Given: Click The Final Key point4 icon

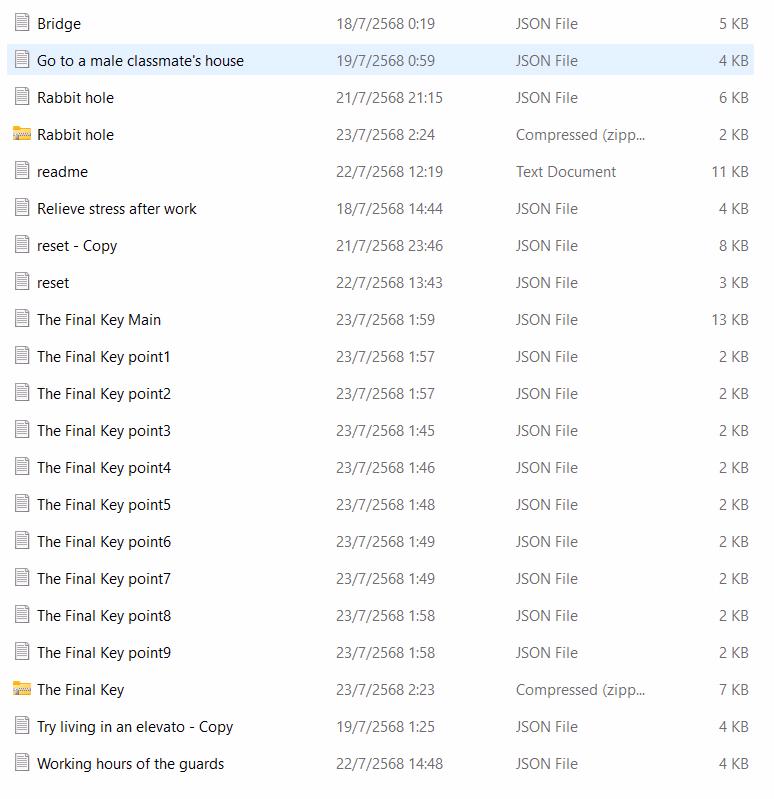Looking at the screenshot, I should tap(22, 467).
